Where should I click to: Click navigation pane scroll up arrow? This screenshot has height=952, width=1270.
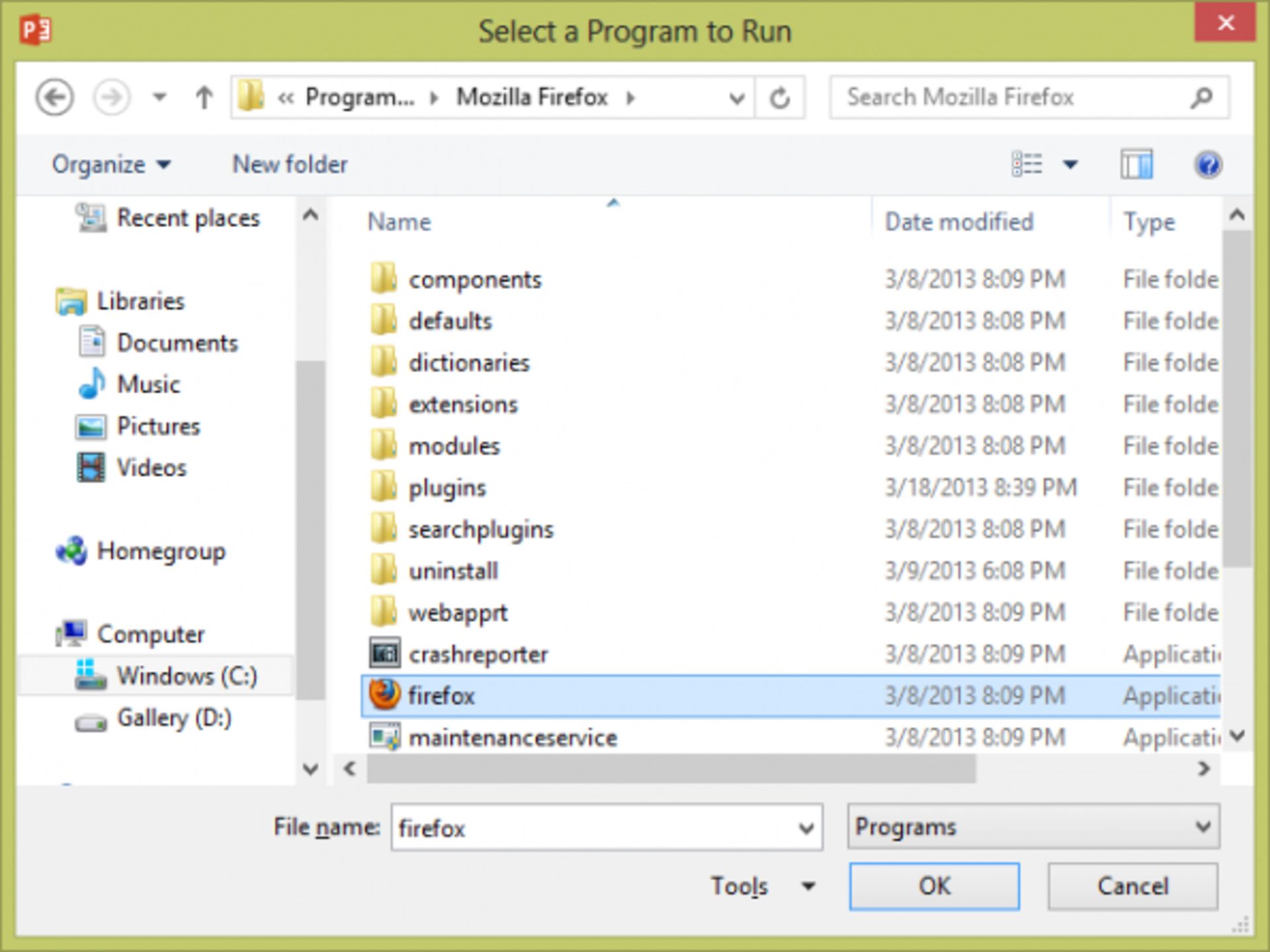[x=310, y=215]
